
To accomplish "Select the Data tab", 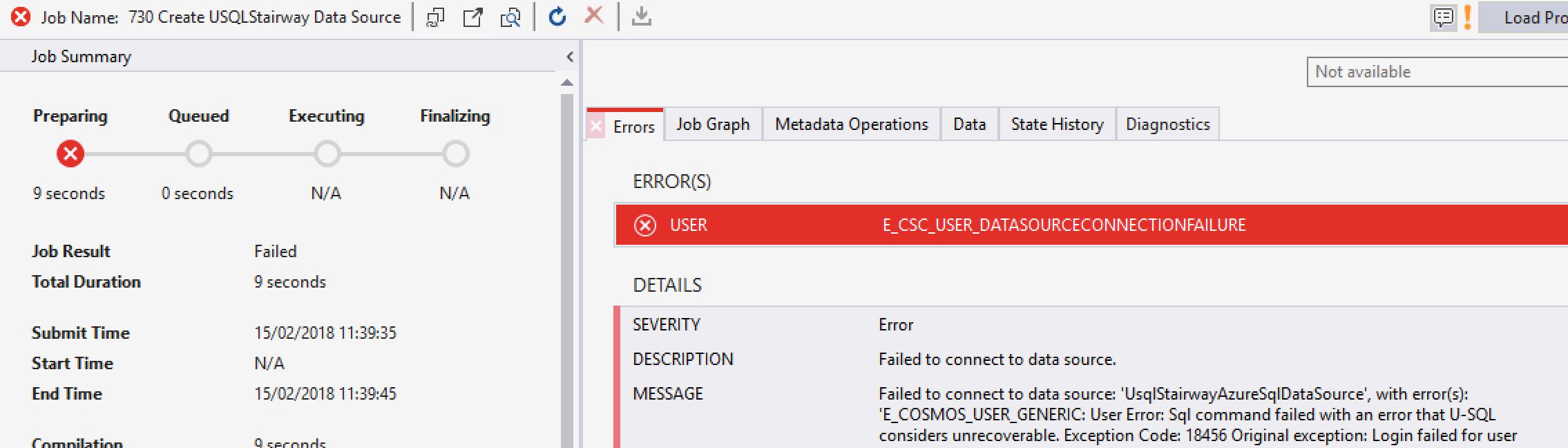I will click(x=969, y=124).
